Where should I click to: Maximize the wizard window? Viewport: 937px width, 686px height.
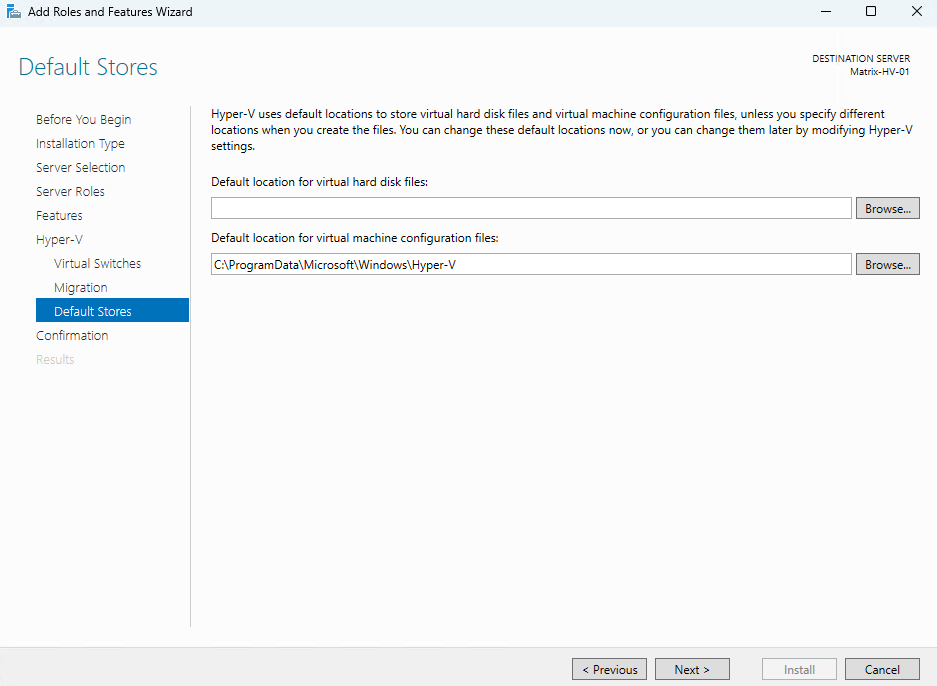tap(871, 11)
